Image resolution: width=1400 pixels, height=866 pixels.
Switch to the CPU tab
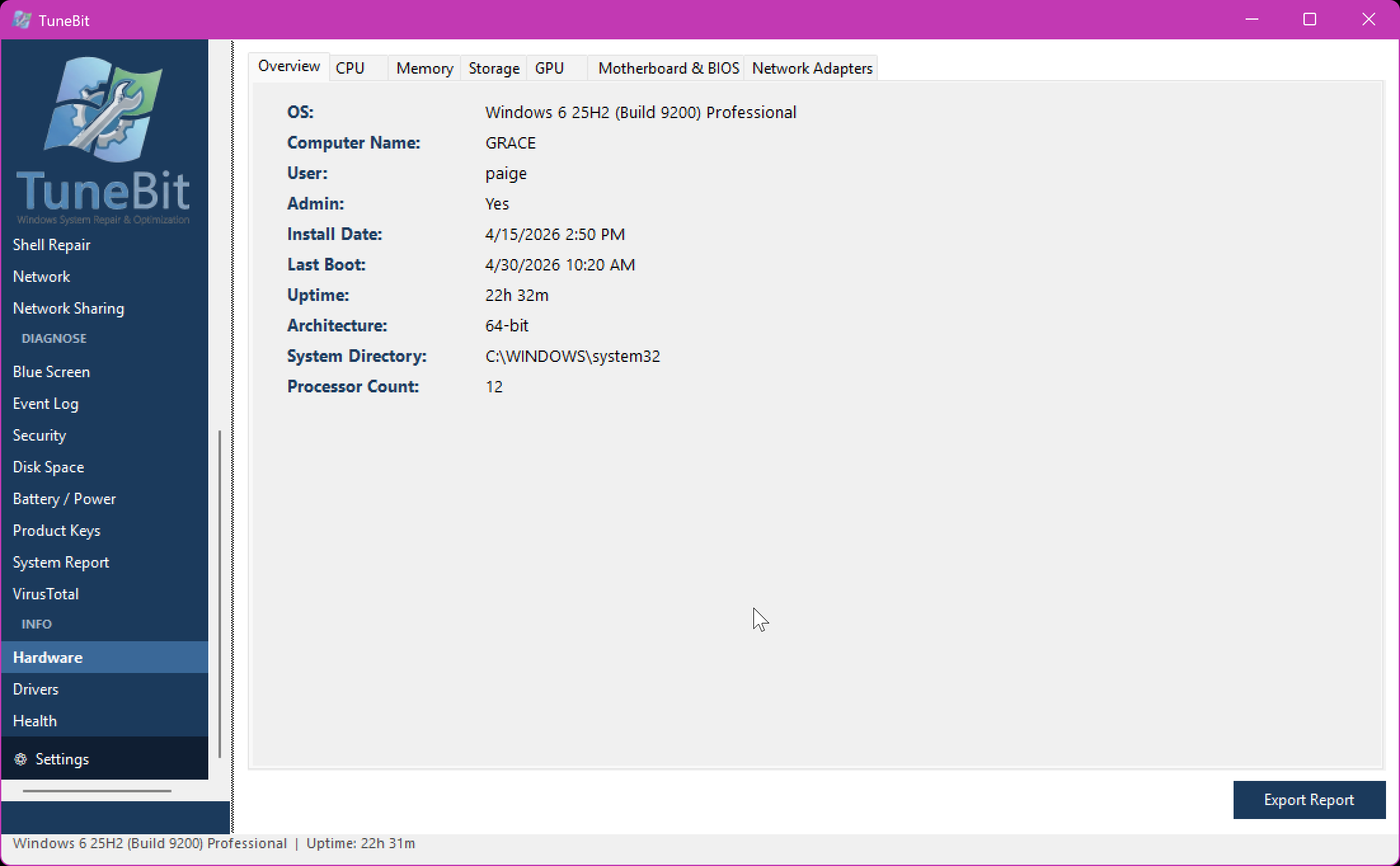click(x=358, y=68)
